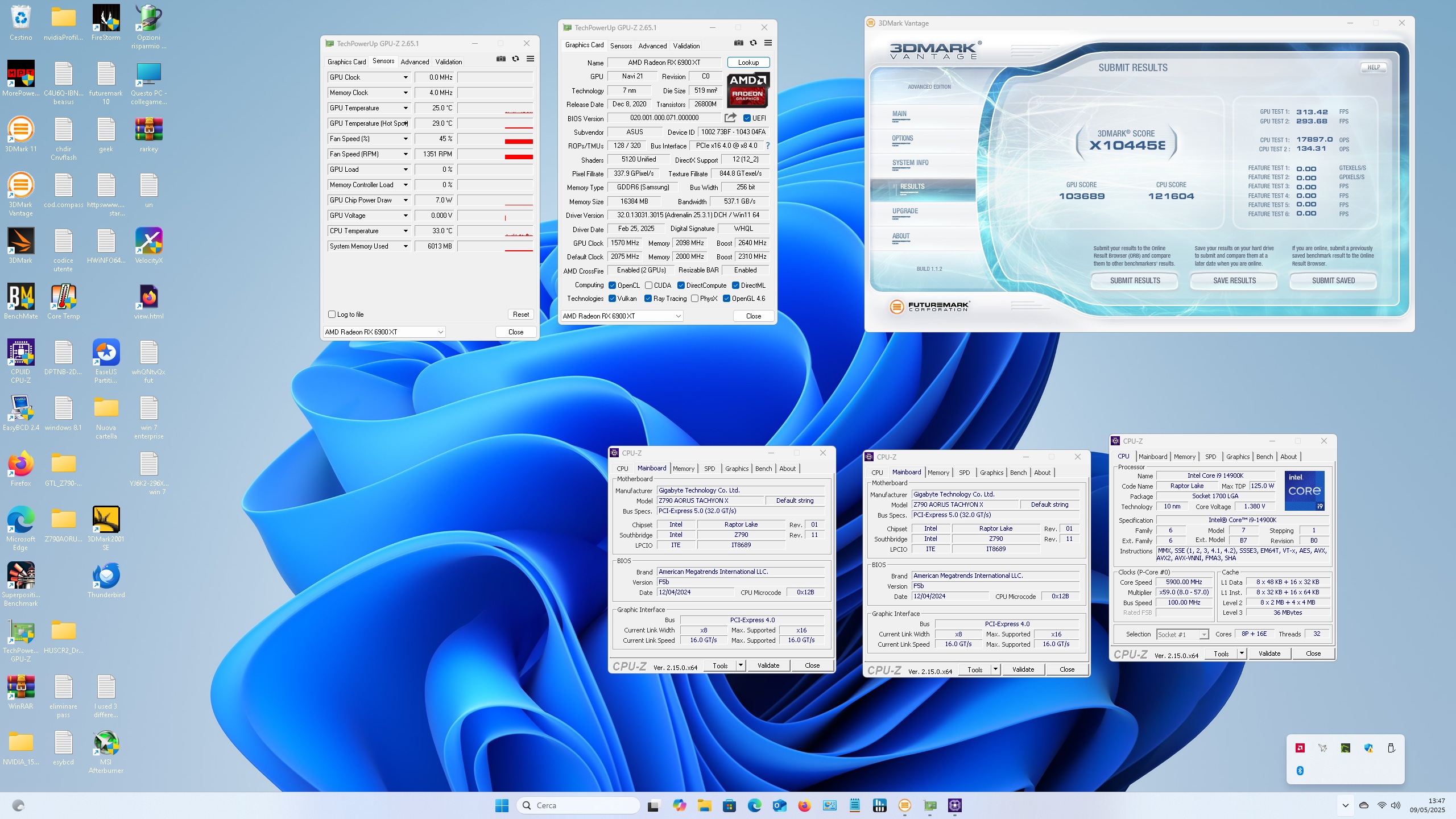Open BenchMate desktop icon

click(x=21, y=301)
